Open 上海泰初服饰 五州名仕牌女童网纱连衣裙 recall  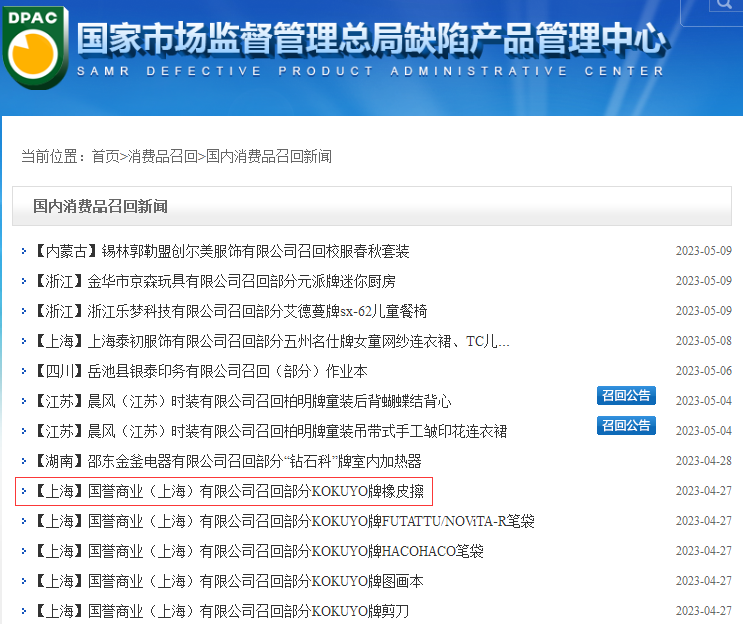(273, 341)
